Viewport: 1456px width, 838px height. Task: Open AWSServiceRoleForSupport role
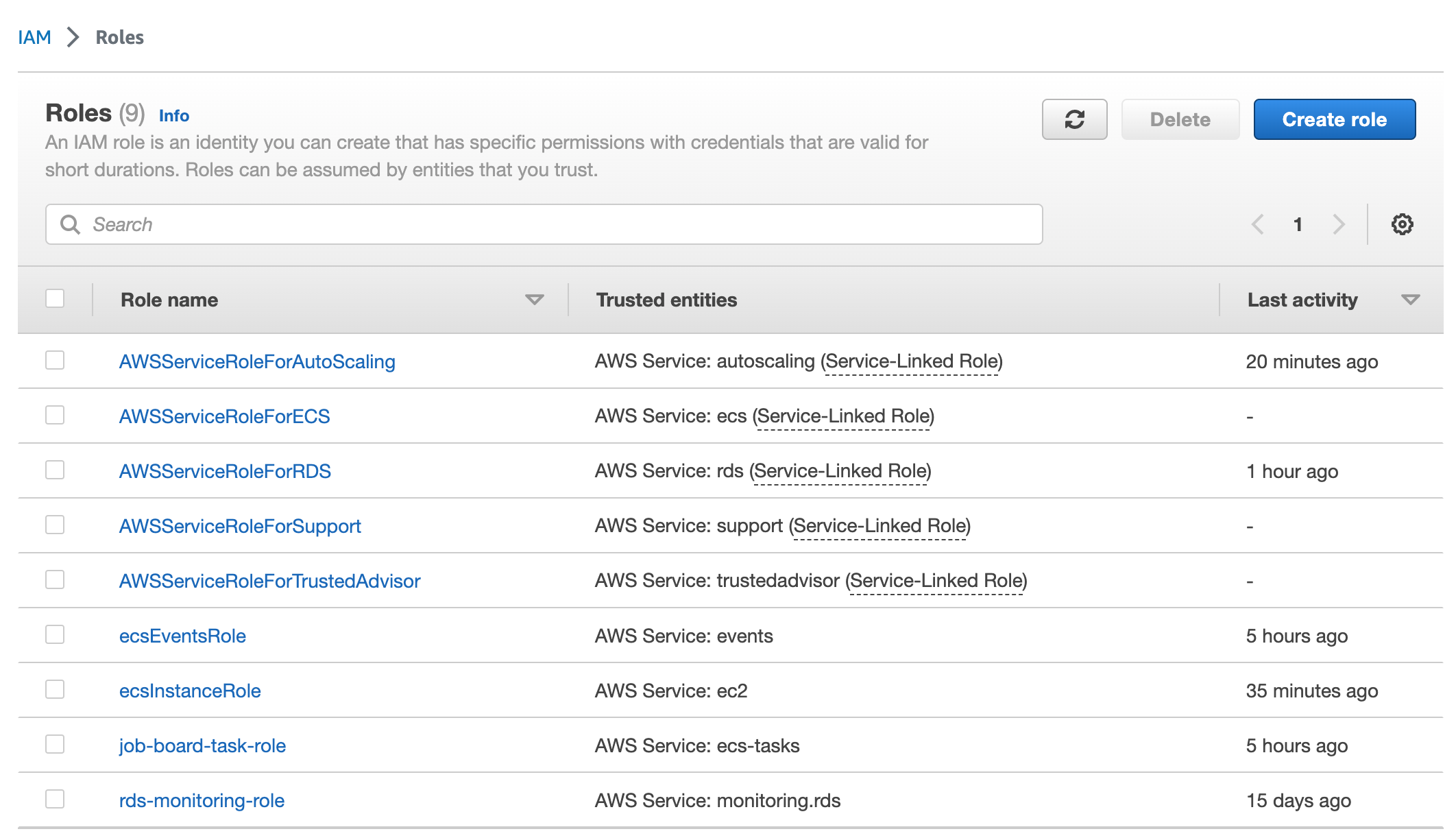coord(240,526)
